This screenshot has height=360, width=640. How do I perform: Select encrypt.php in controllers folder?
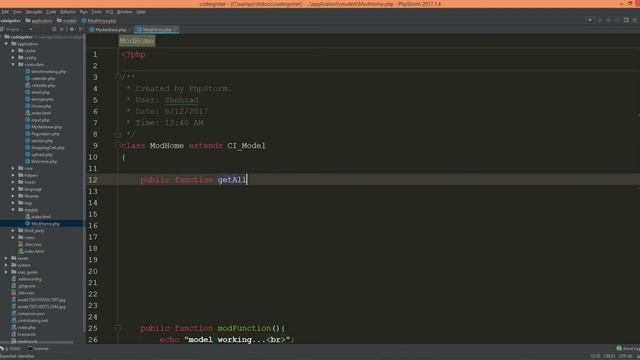click(x=39, y=99)
